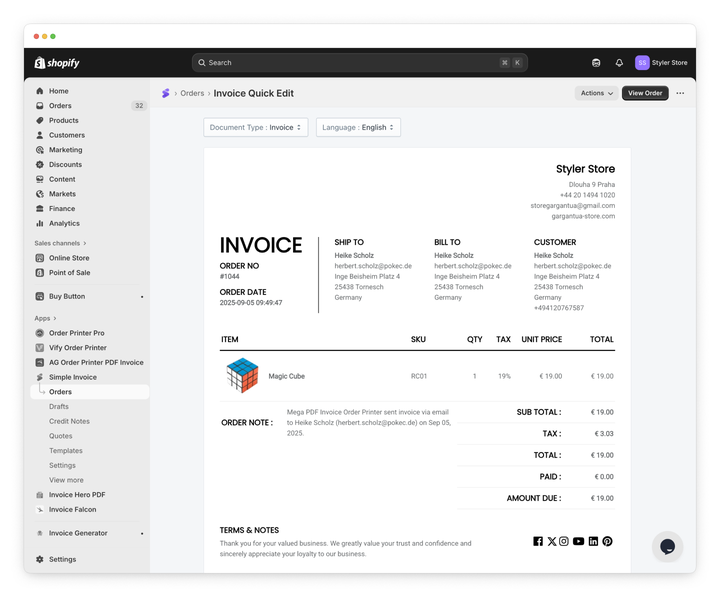Click the Simple Invoice app icon in breadcrumb
Screen dimensions: 720x597
(x=166, y=93)
